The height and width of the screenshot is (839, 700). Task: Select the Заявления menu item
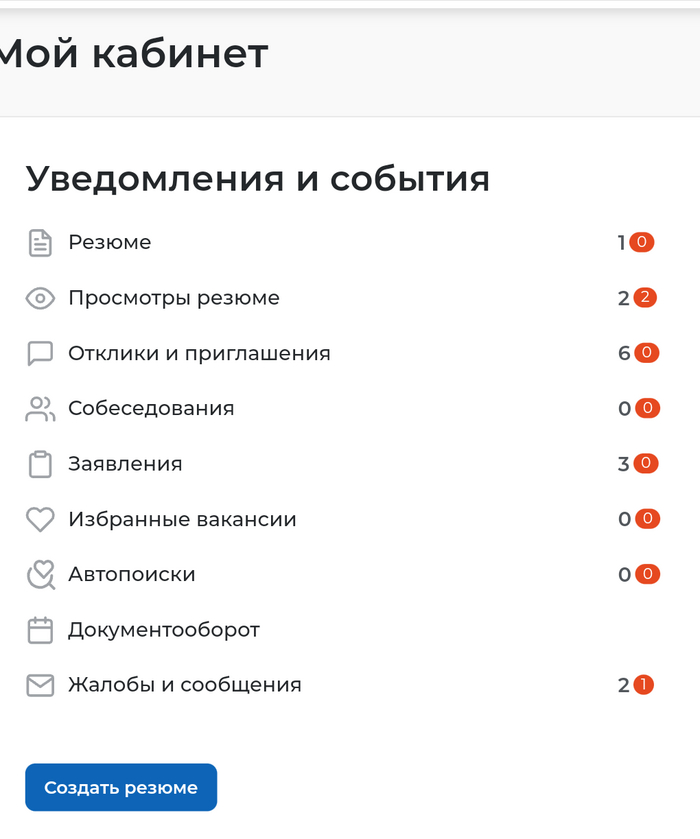(125, 464)
